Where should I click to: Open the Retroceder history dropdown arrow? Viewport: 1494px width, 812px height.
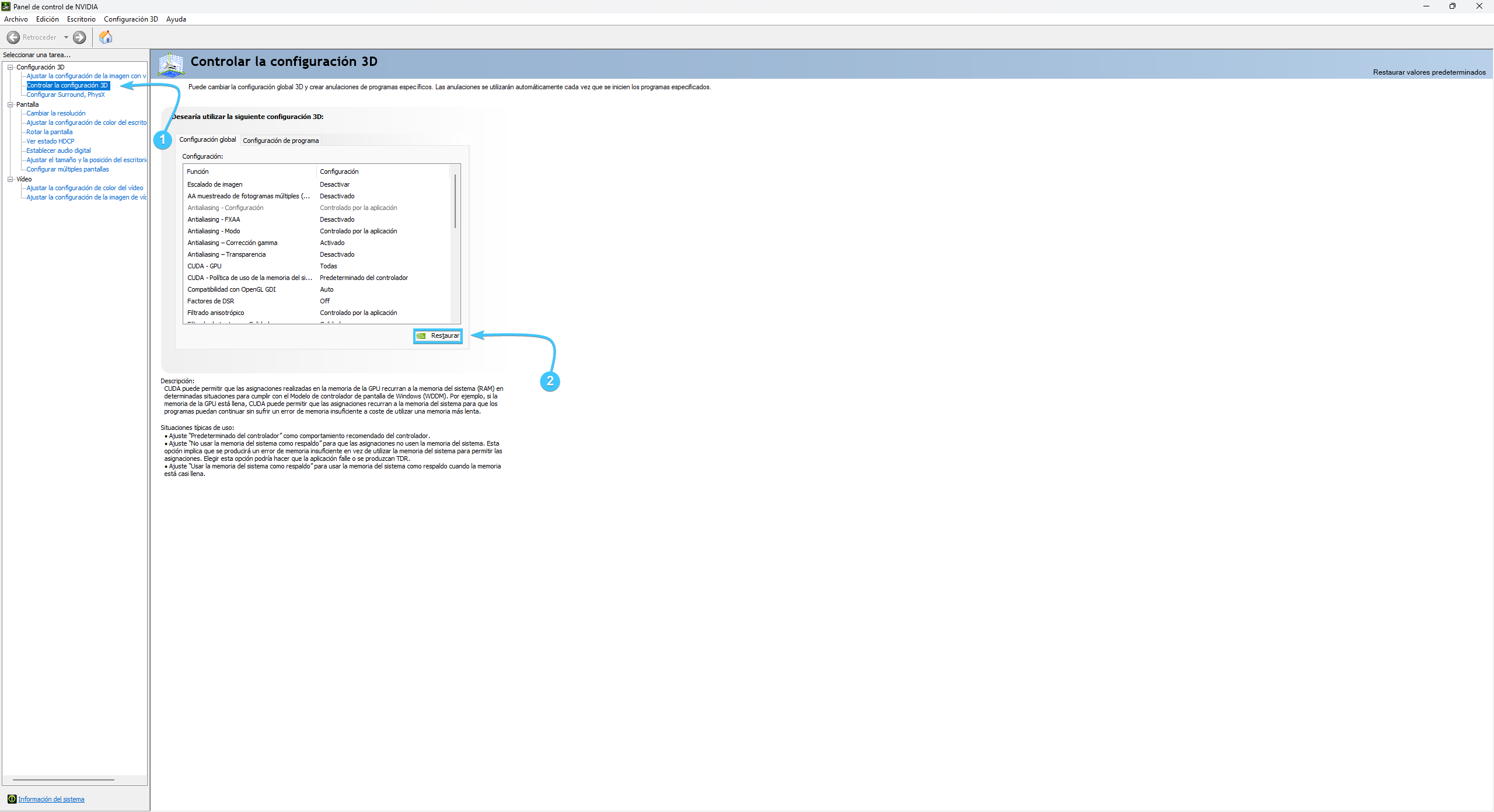pyautogui.click(x=66, y=37)
